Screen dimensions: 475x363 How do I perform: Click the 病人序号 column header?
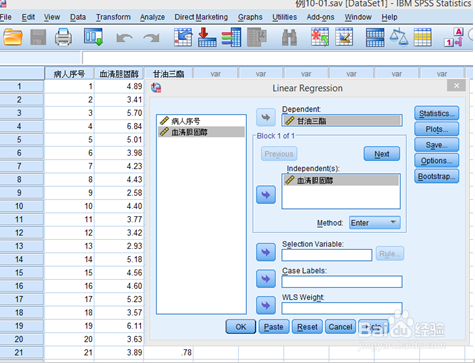coord(69,74)
